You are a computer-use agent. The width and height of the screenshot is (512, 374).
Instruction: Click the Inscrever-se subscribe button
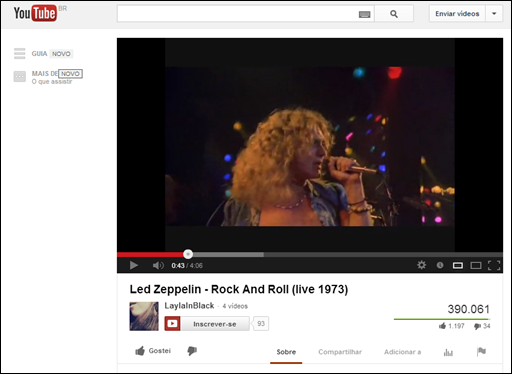pos(207,324)
